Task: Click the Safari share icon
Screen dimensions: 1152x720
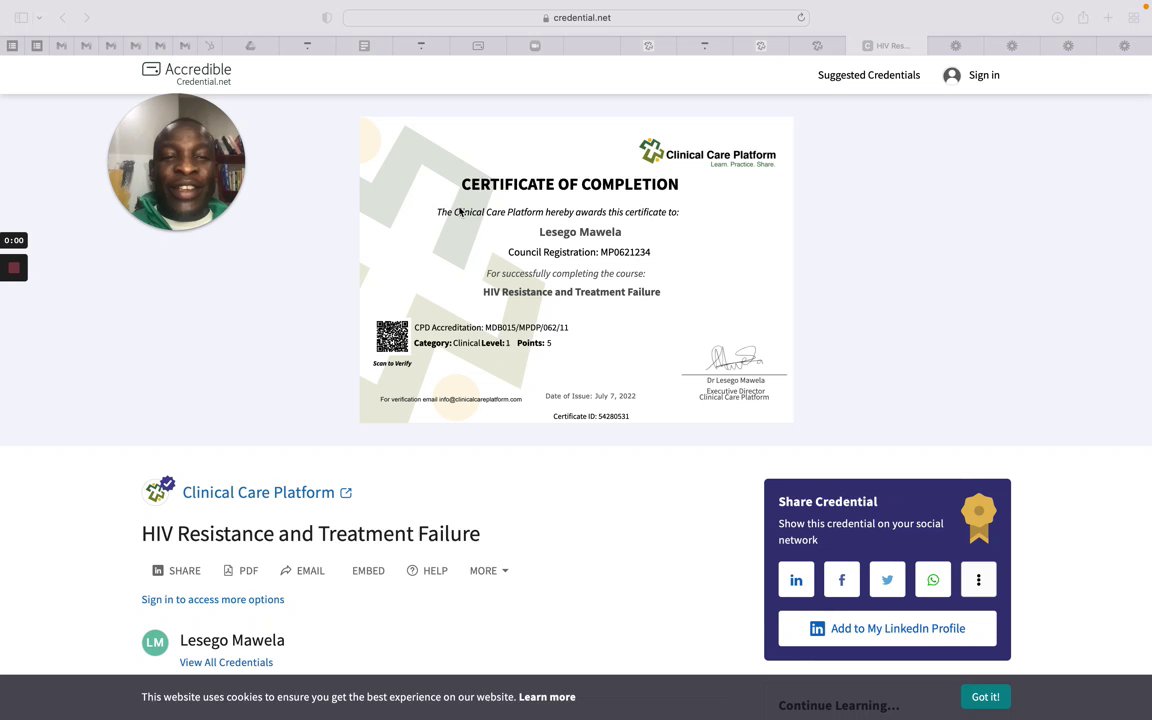Action: (x=1083, y=18)
